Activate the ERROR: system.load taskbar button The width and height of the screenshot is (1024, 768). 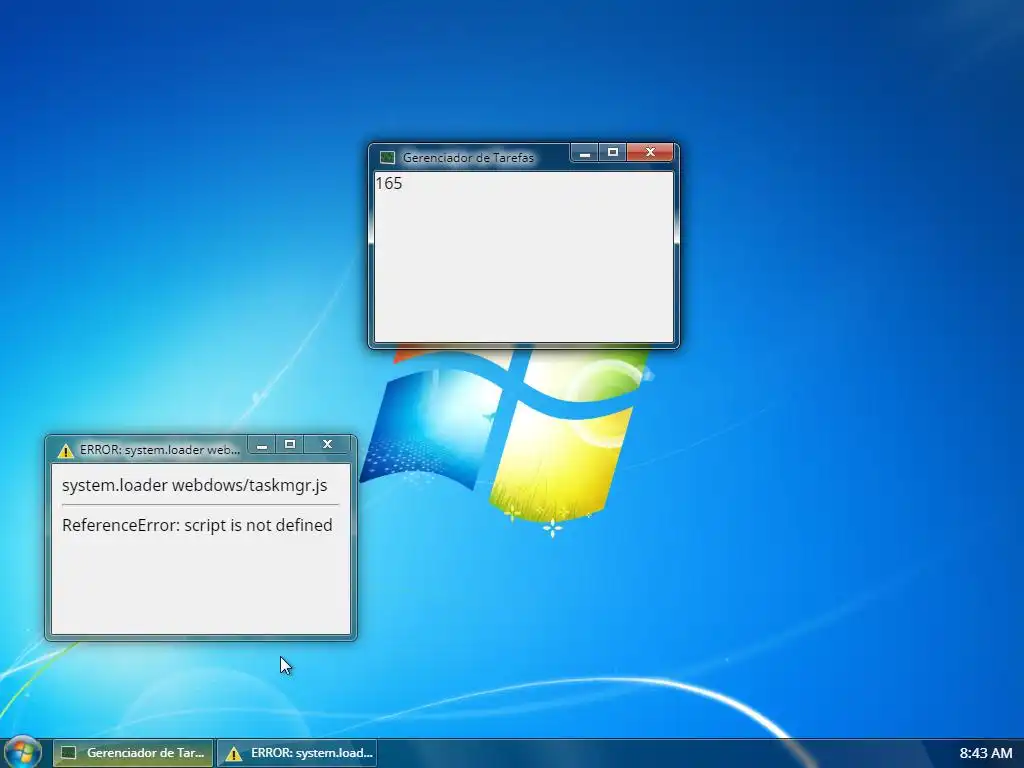click(299, 753)
